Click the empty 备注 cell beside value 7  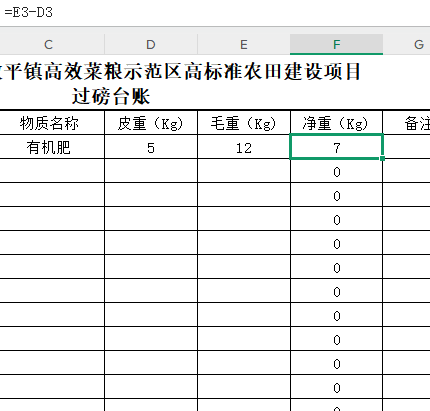pyautogui.click(x=407, y=147)
